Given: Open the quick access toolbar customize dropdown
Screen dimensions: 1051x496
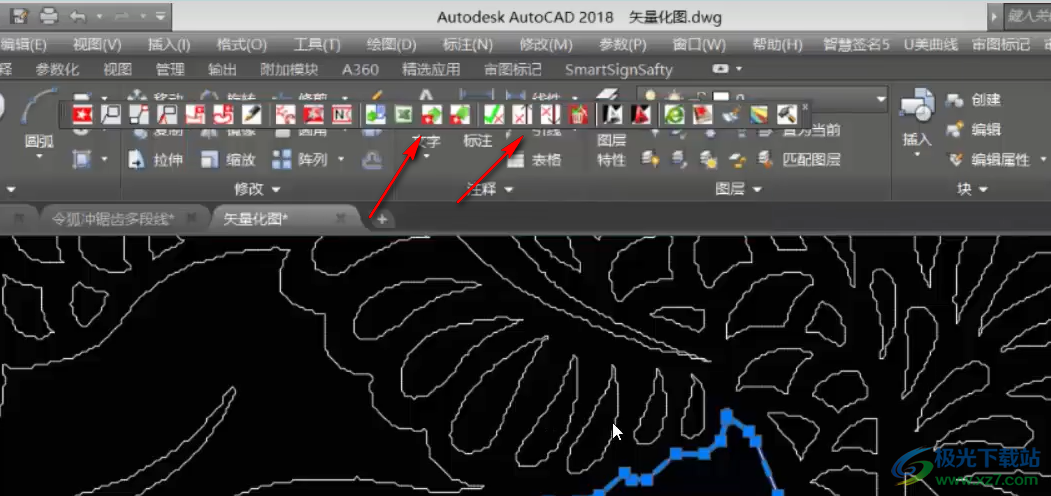Looking at the screenshot, I should (159, 15).
